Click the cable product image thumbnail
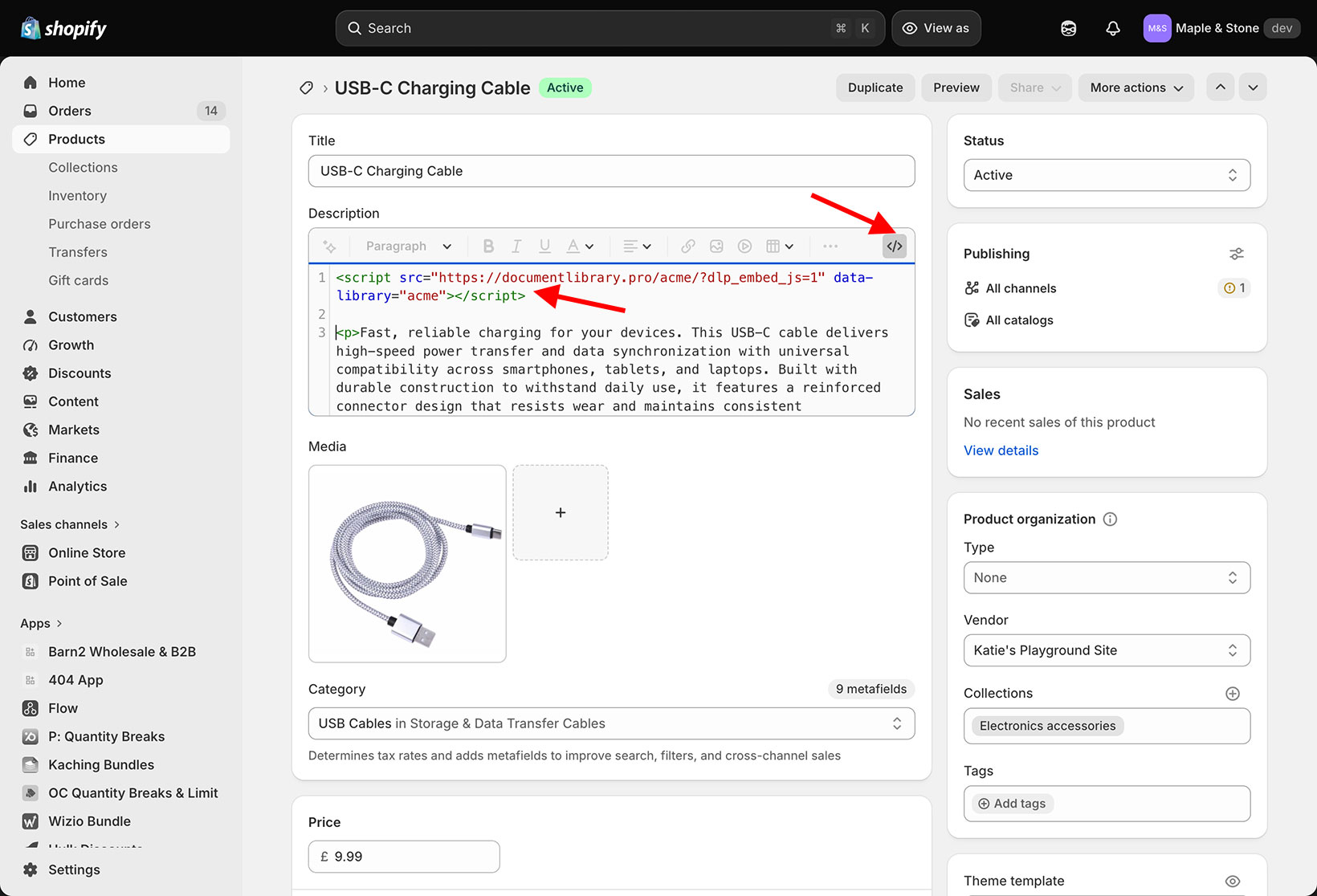 [x=407, y=564]
